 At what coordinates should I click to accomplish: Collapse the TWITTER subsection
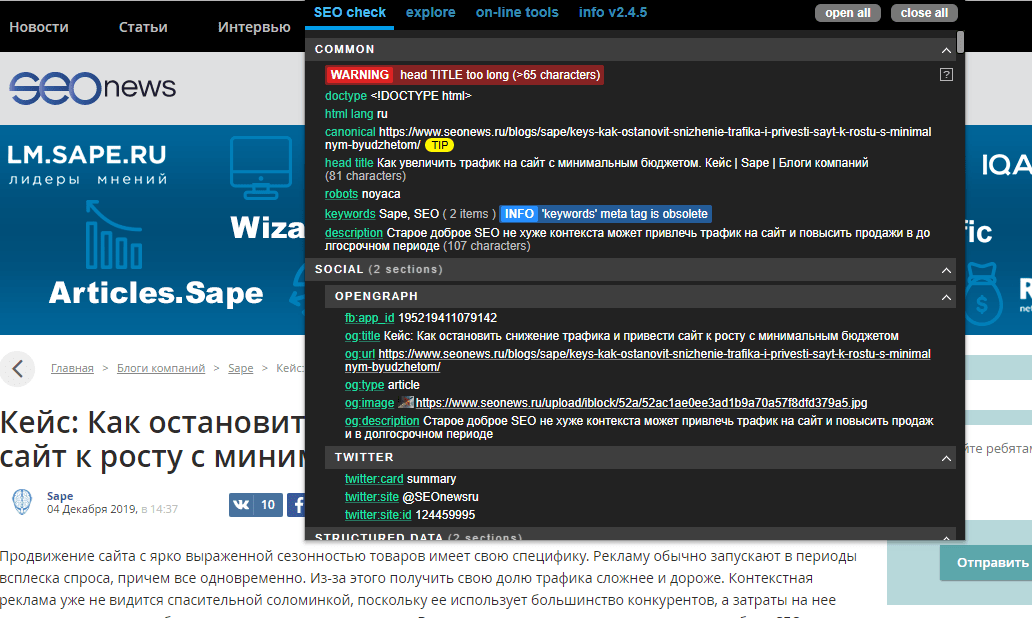(946, 457)
